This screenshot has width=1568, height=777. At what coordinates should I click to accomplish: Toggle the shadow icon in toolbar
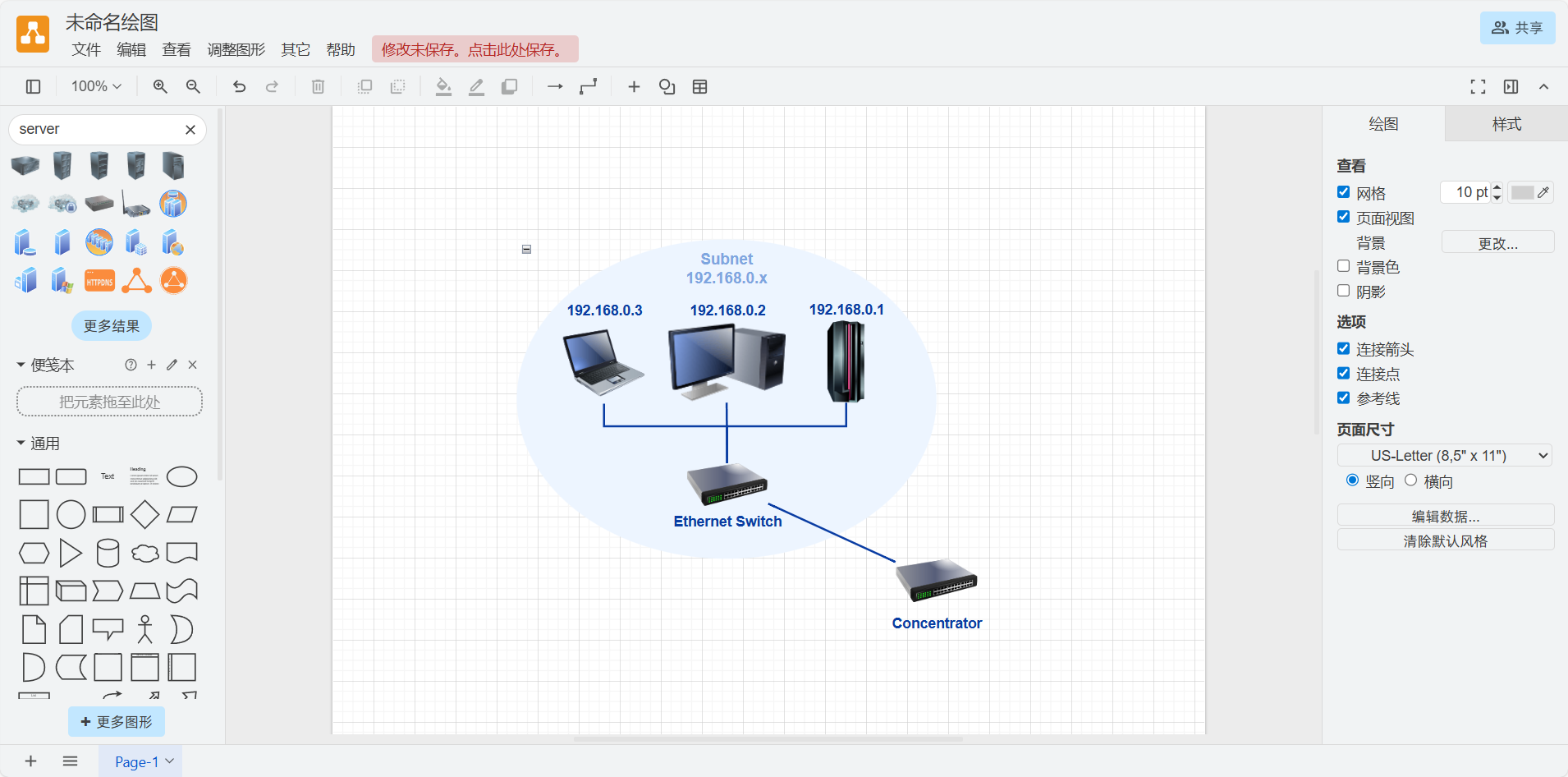[509, 86]
